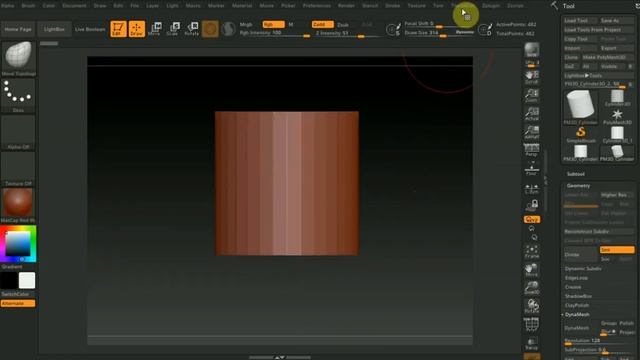Expand Crease subsection

(x=573, y=287)
